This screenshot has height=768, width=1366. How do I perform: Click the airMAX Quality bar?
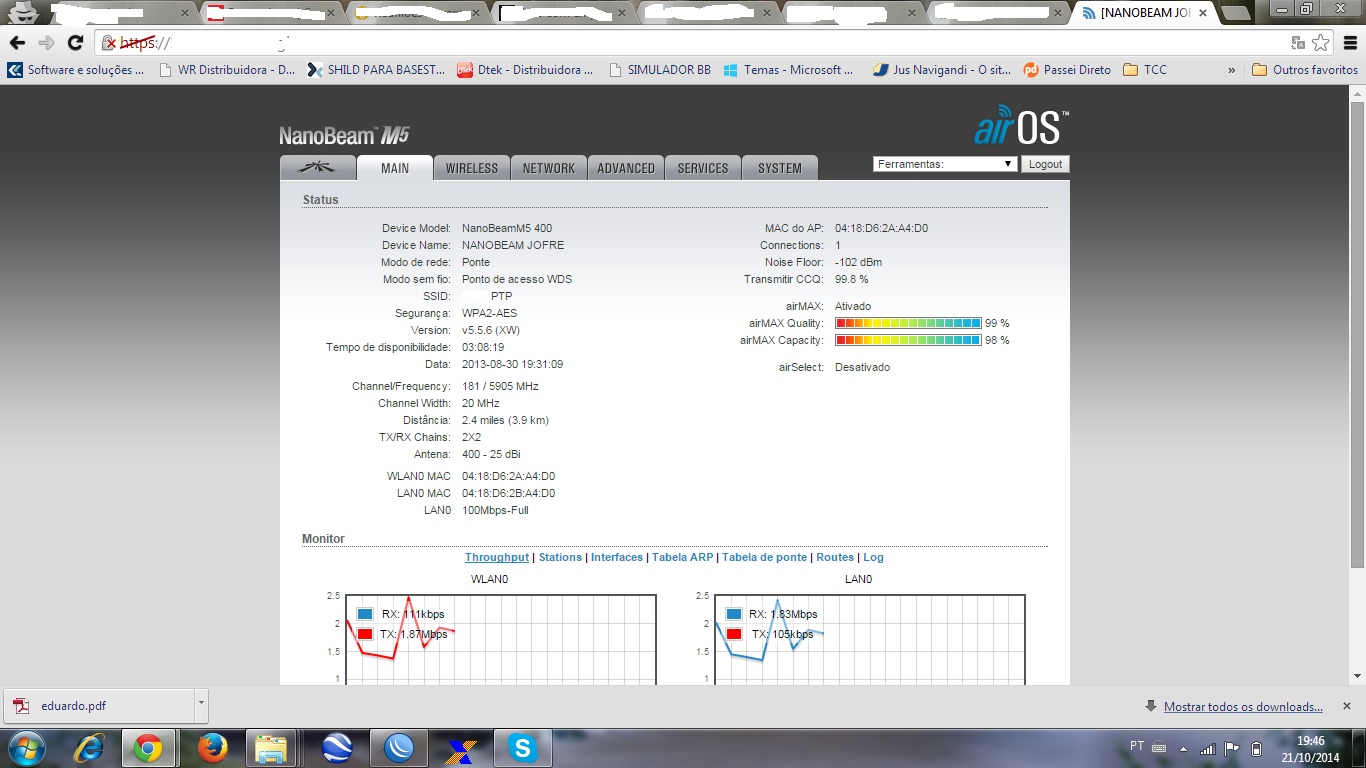click(908, 323)
